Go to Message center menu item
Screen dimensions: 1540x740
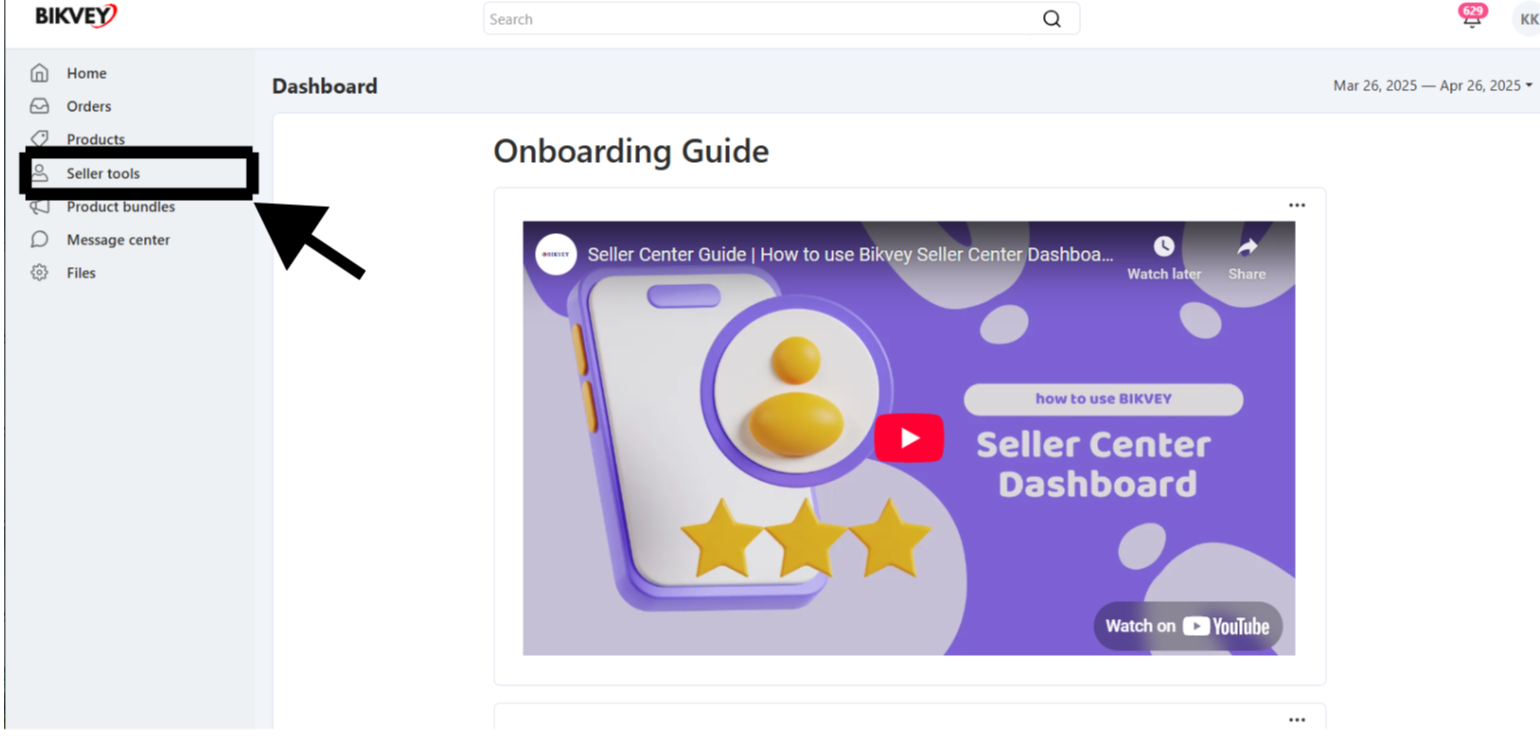coord(118,240)
